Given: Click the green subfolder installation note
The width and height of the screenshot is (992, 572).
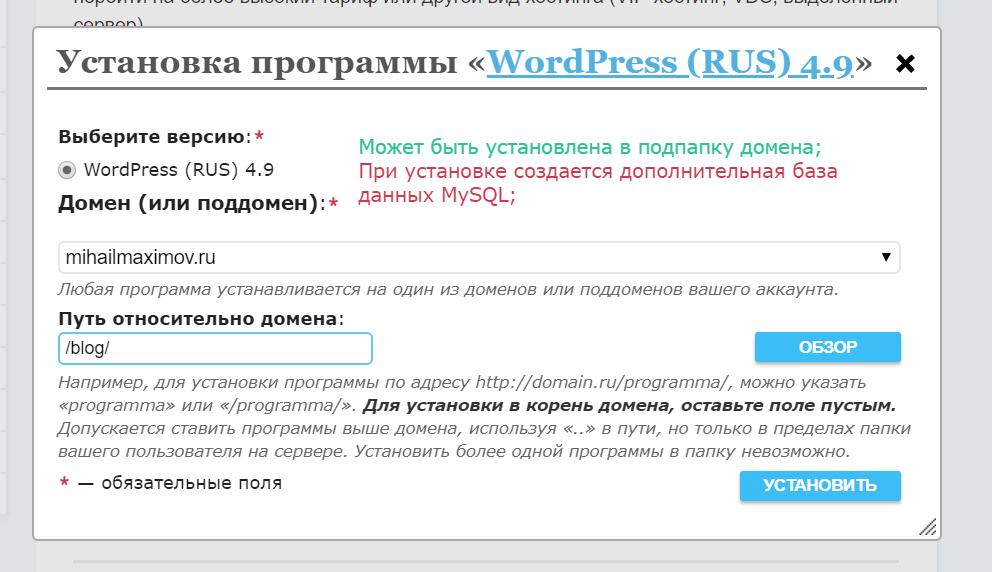Looking at the screenshot, I should 590,148.
